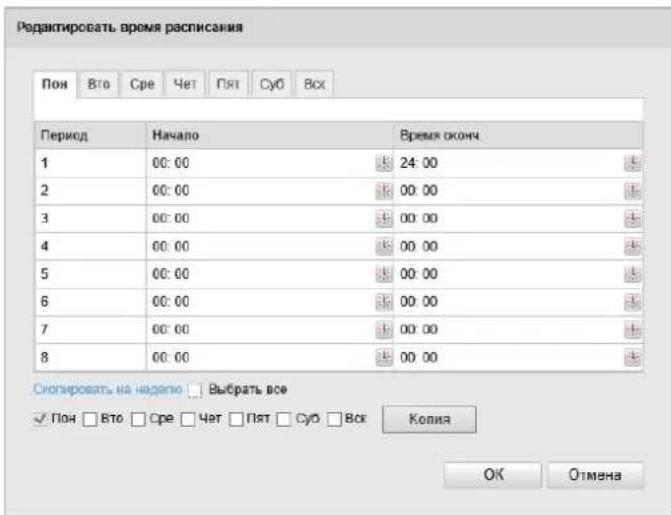This screenshot has height=515, width=671.
Task: Click the Копия button
Action: (x=429, y=419)
